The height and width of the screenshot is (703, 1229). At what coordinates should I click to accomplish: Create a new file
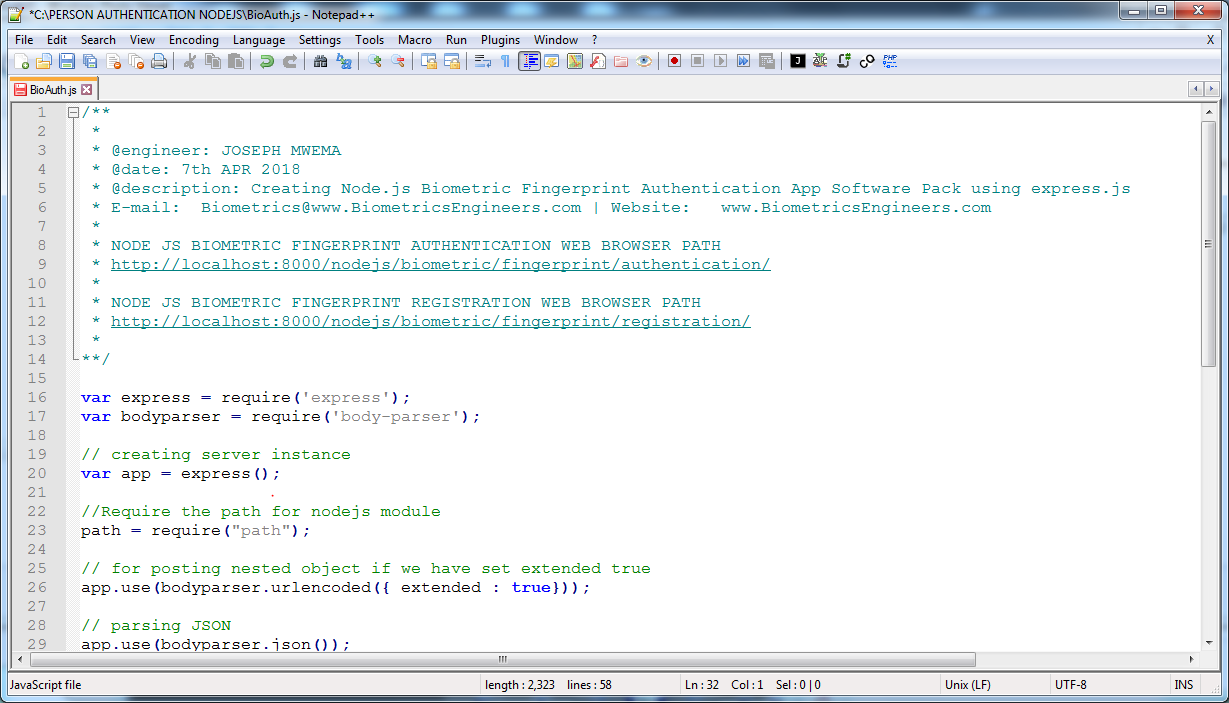point(23,61)
